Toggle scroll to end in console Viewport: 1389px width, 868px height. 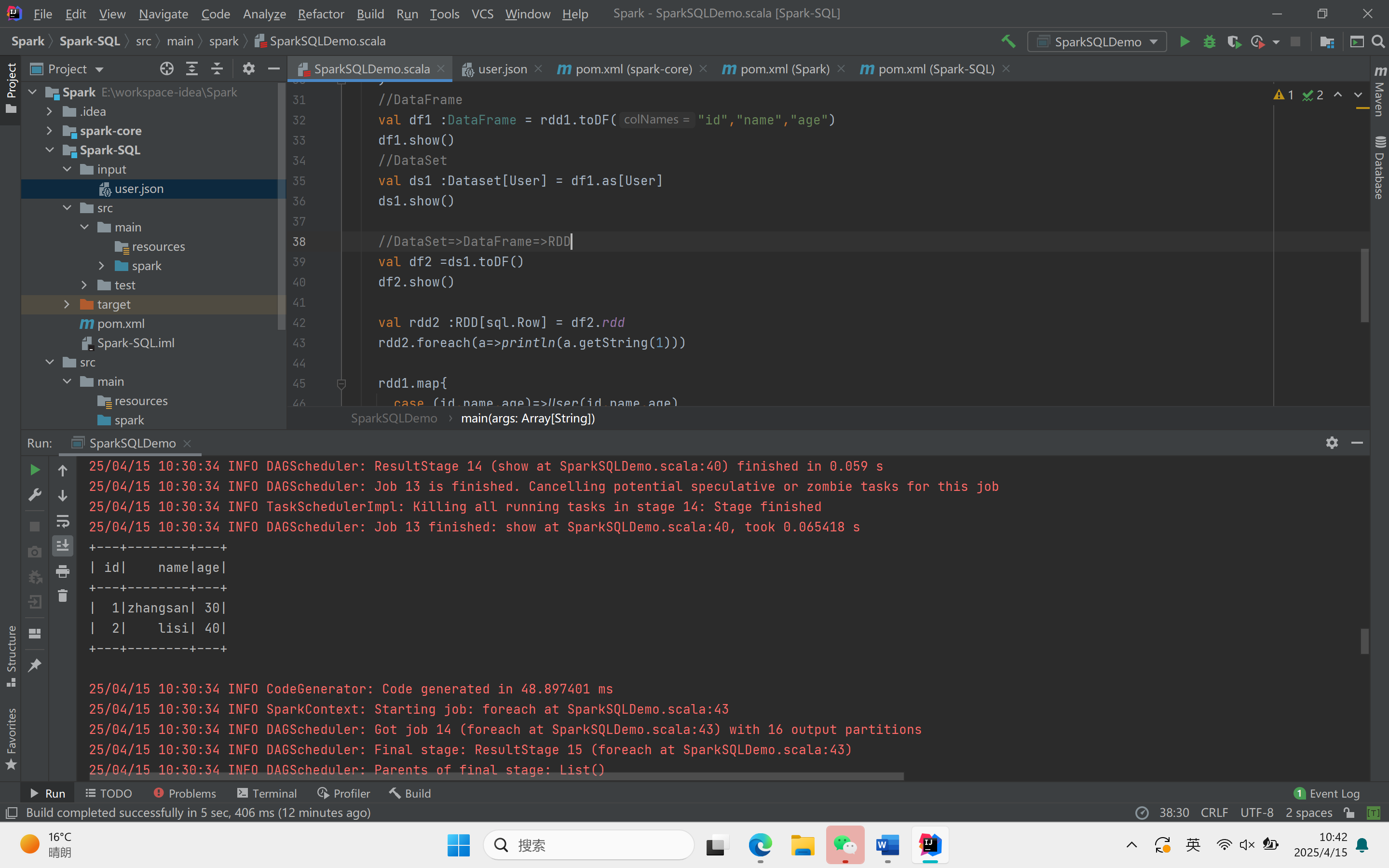coord(63,545)
